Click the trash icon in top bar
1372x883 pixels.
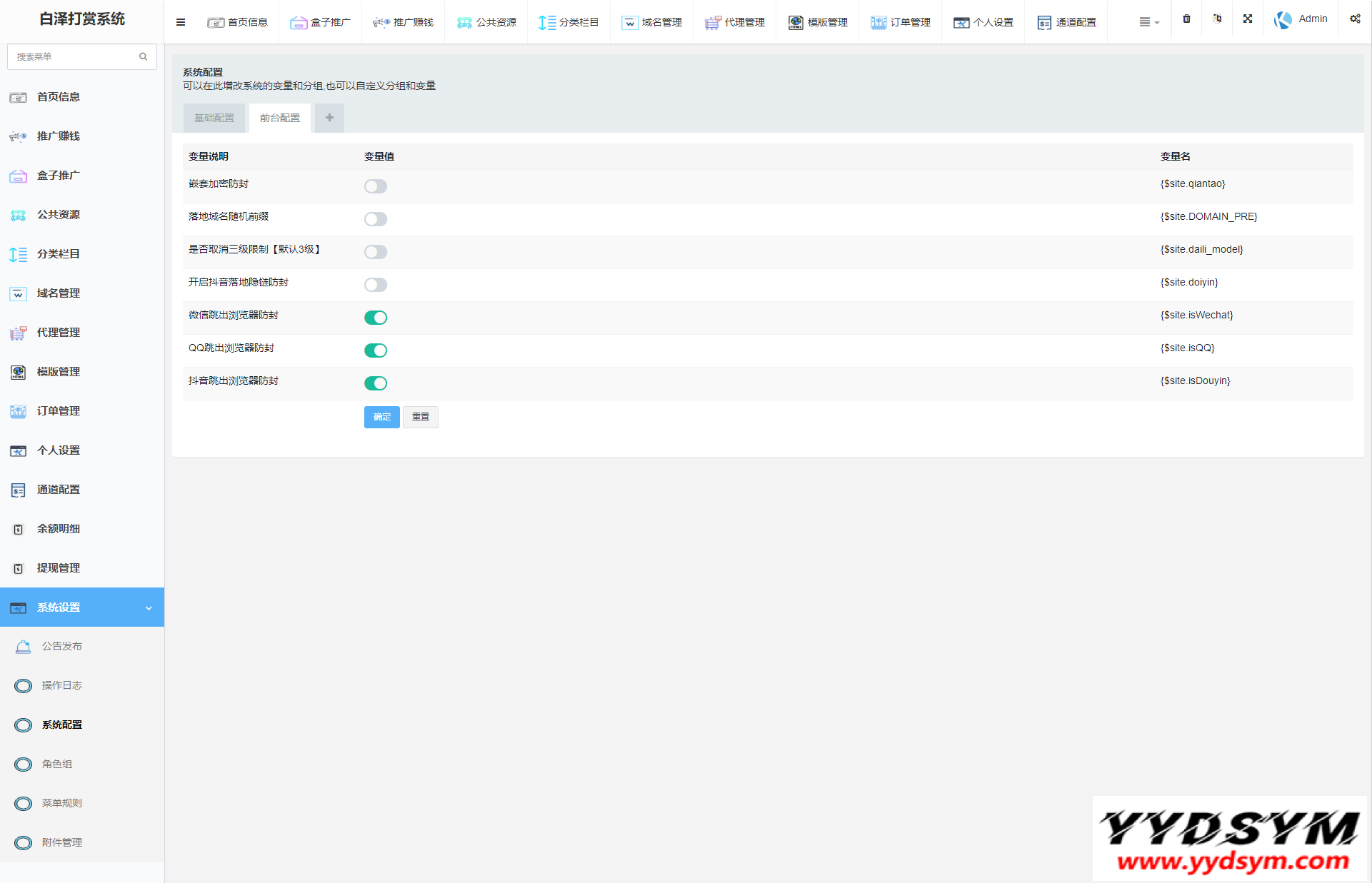point(1186,19)
